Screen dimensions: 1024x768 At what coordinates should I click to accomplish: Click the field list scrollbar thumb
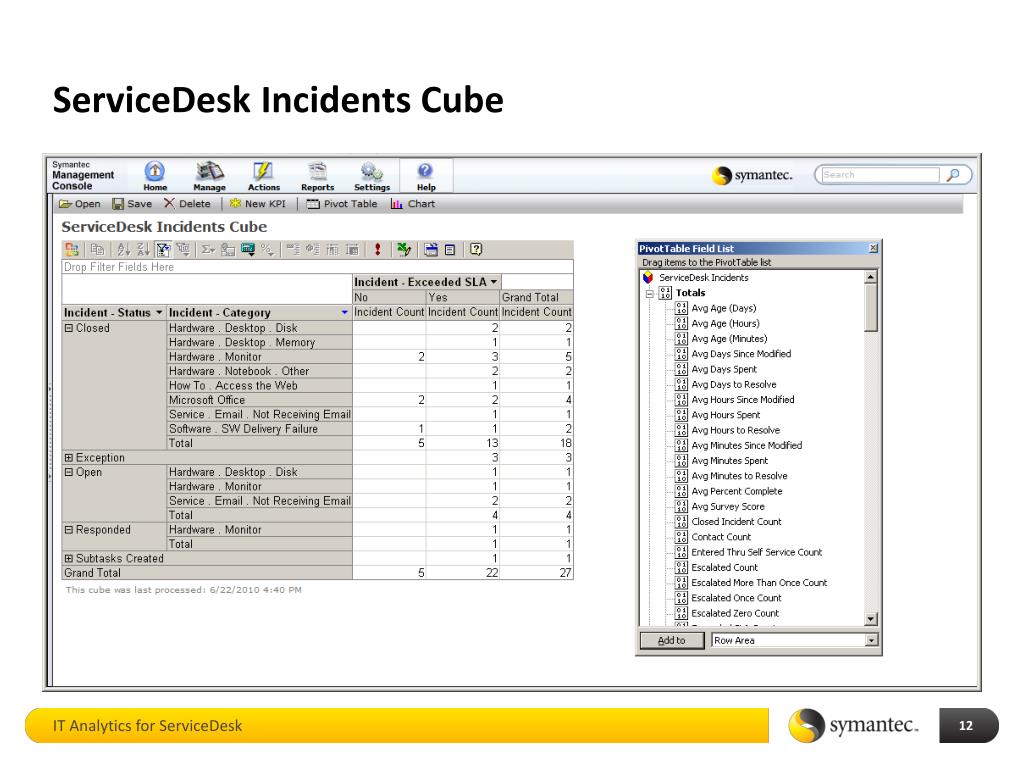pyautogui.click(x=871, y=308)
